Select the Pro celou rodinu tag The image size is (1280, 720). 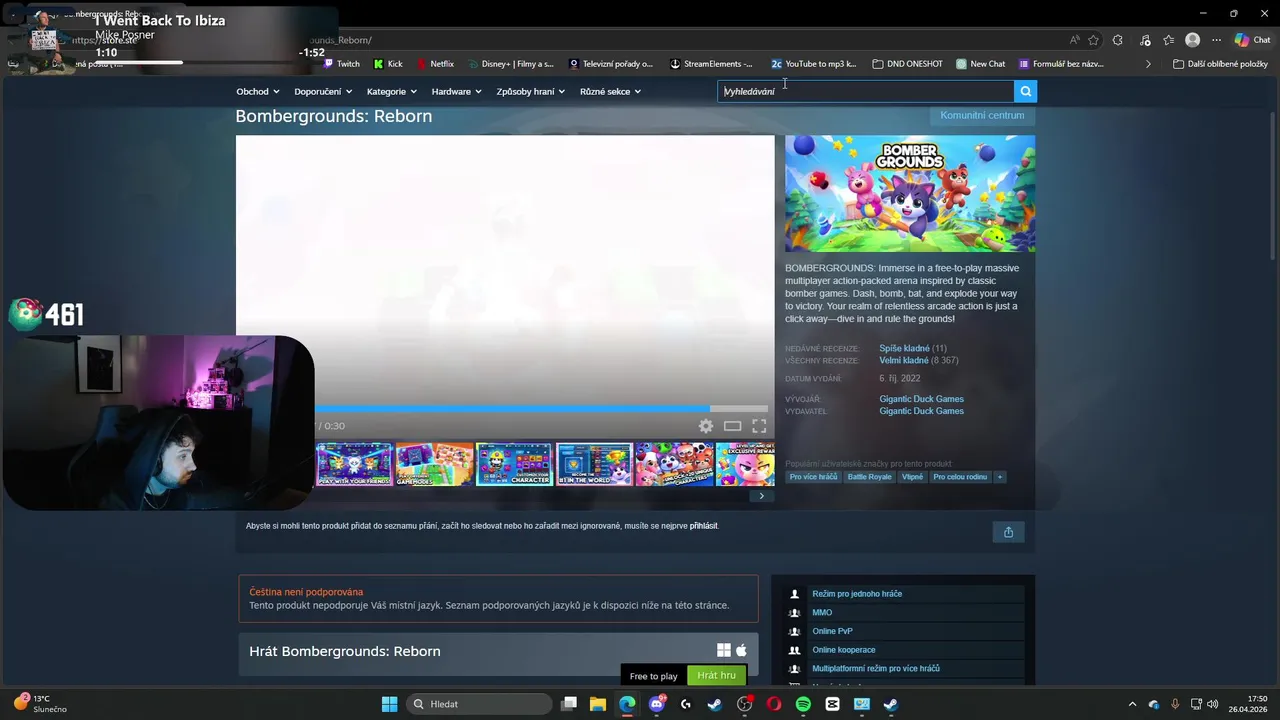coord(960,477)
